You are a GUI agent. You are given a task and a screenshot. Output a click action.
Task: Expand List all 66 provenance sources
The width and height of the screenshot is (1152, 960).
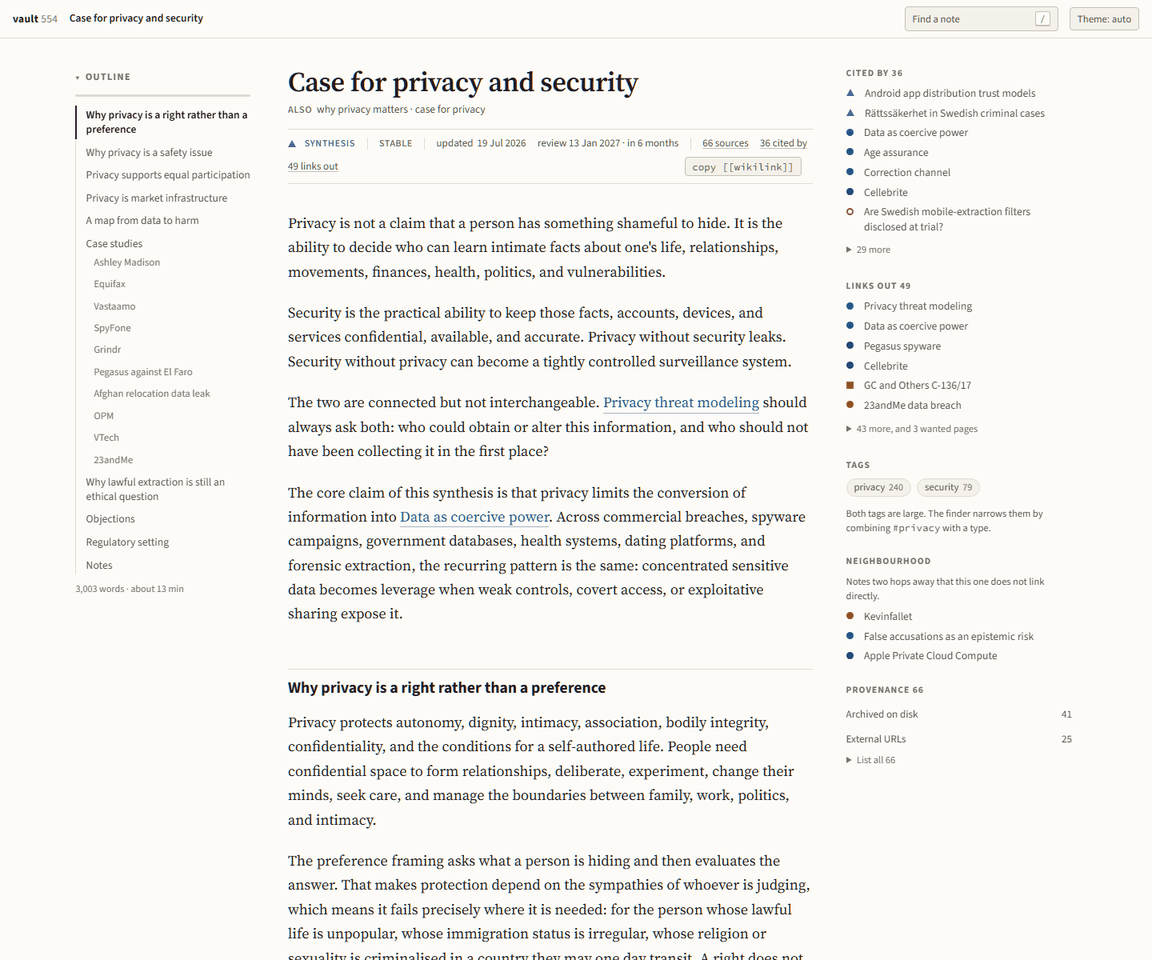pos(871,760)
